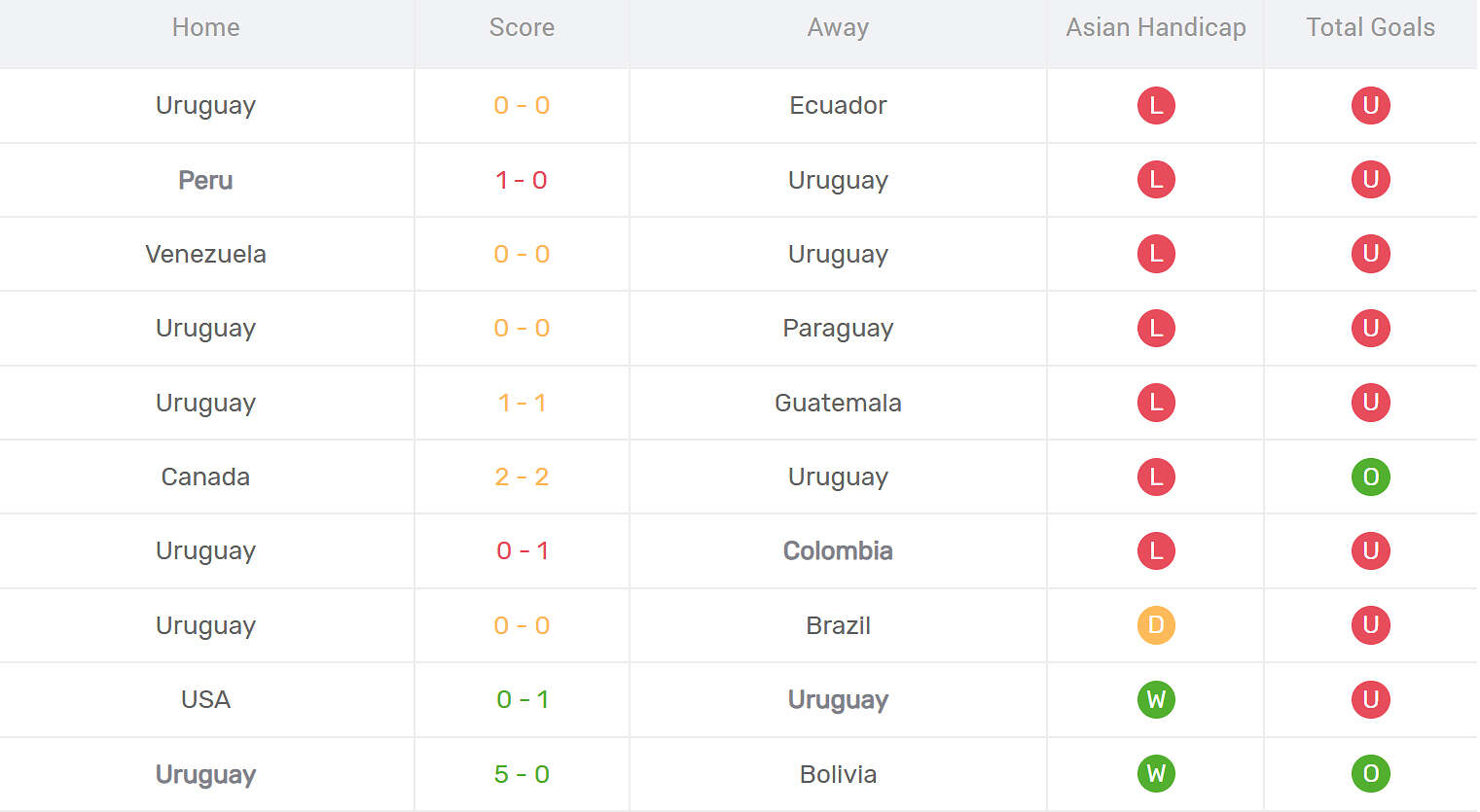
Task: Click red L handicap badge in Ecuador row
Action: click(1156, 105)
